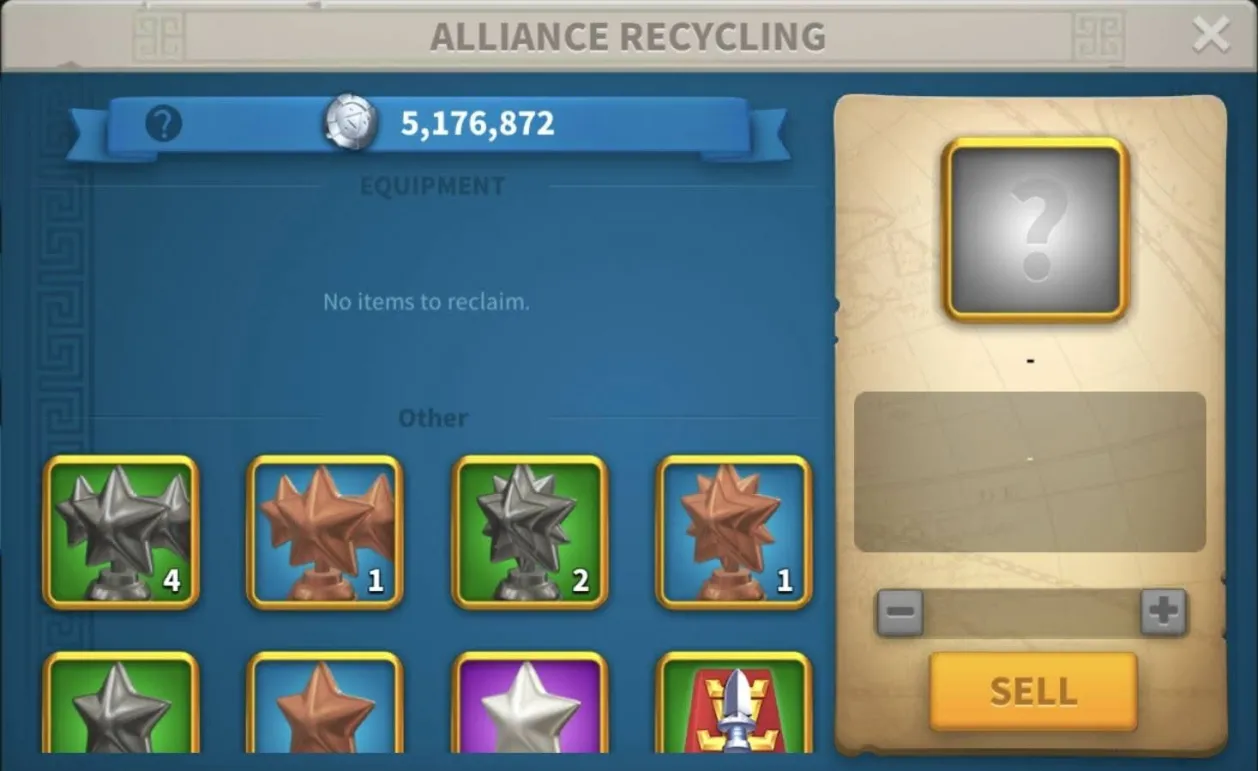Select the bronze triple-star trophy with count 1
The height and width of the screenshot is (771, 1258).
coord(325,532)
